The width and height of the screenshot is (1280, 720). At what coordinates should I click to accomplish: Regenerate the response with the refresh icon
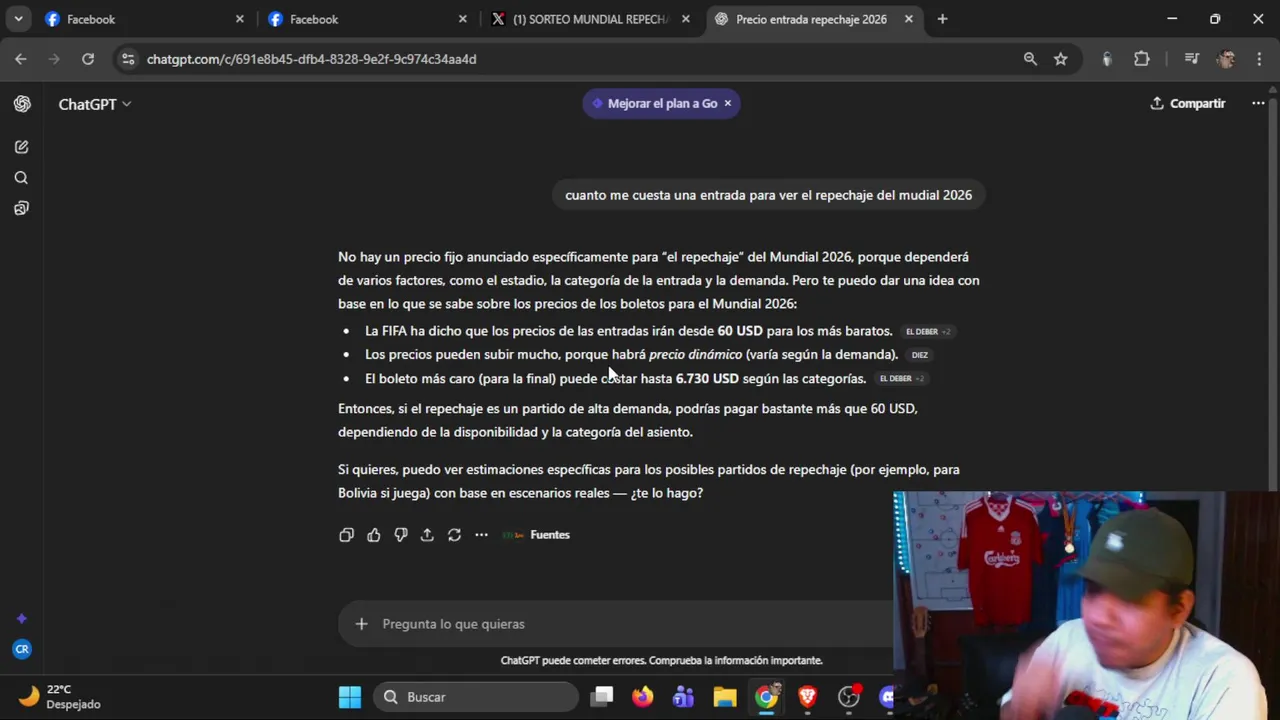click(x=454, y=535)
